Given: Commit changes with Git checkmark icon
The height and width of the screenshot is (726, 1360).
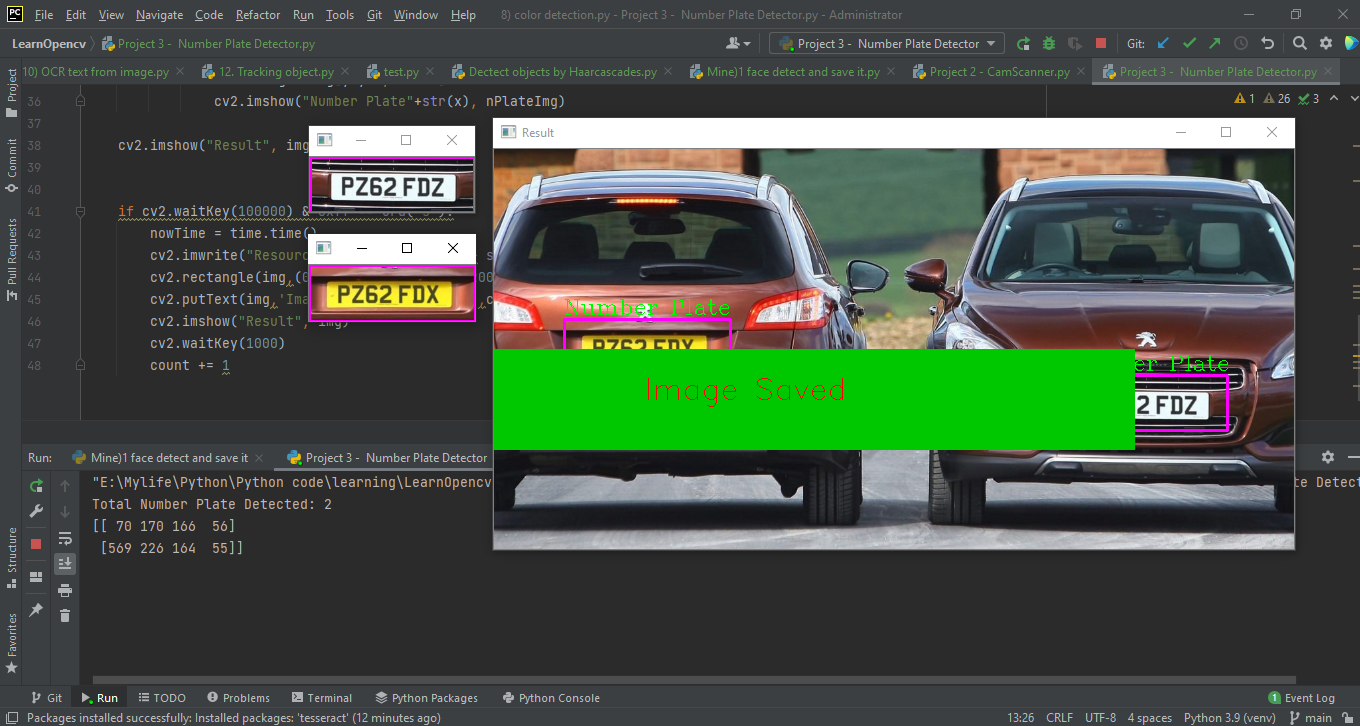Looking at the screenshot, I should pyautogui.click(x=1189, y=43).
